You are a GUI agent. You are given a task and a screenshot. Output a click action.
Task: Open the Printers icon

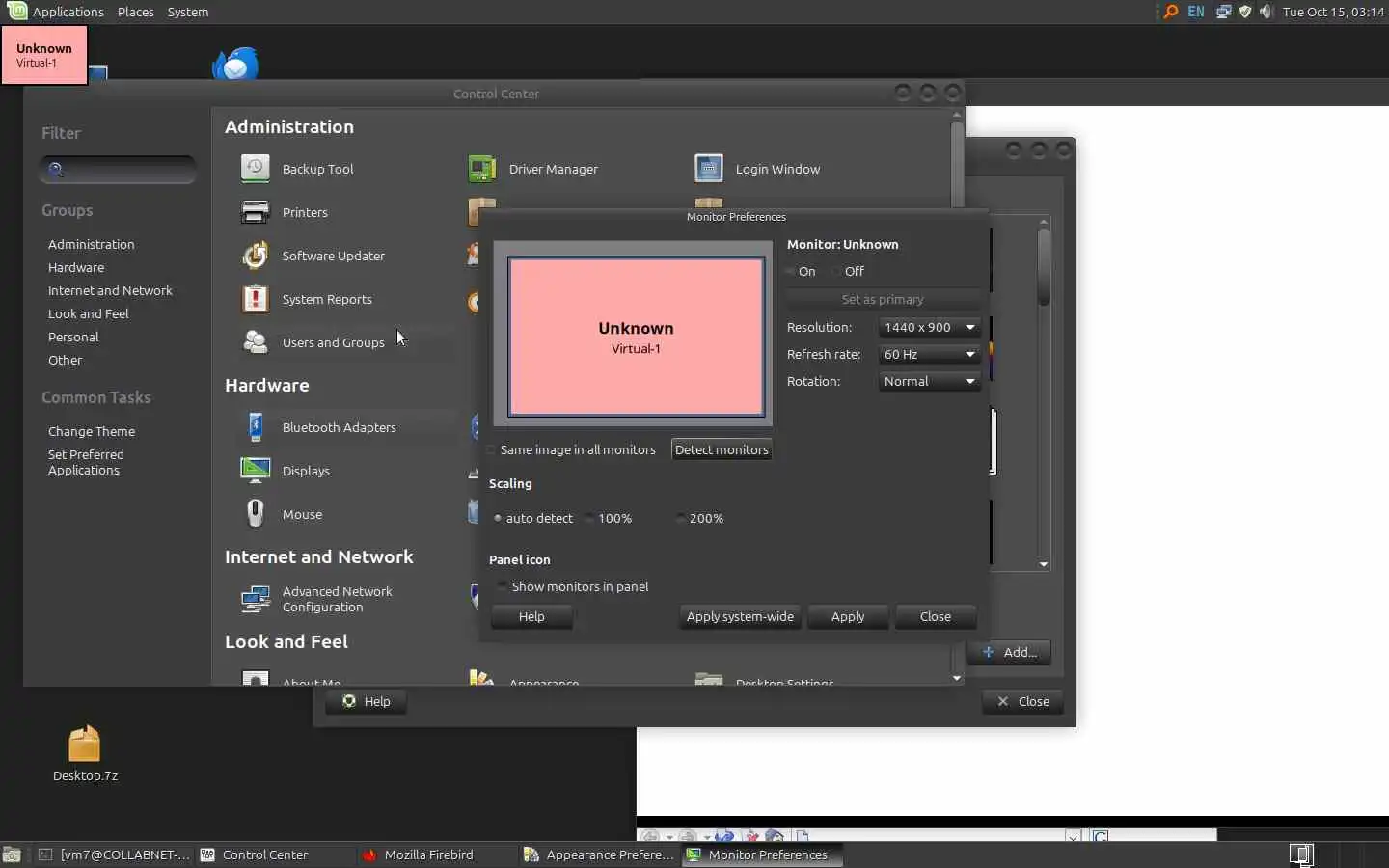click(255, 212)
